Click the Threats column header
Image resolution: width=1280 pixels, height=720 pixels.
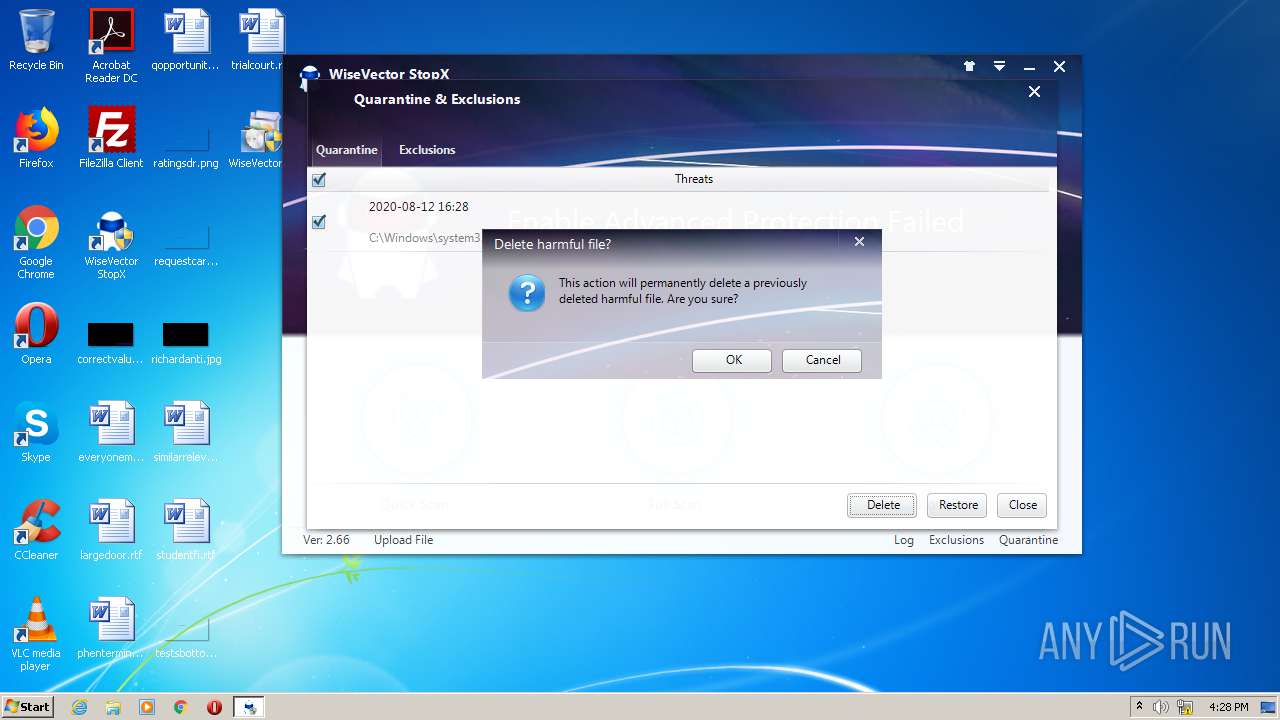pos(694,179)
